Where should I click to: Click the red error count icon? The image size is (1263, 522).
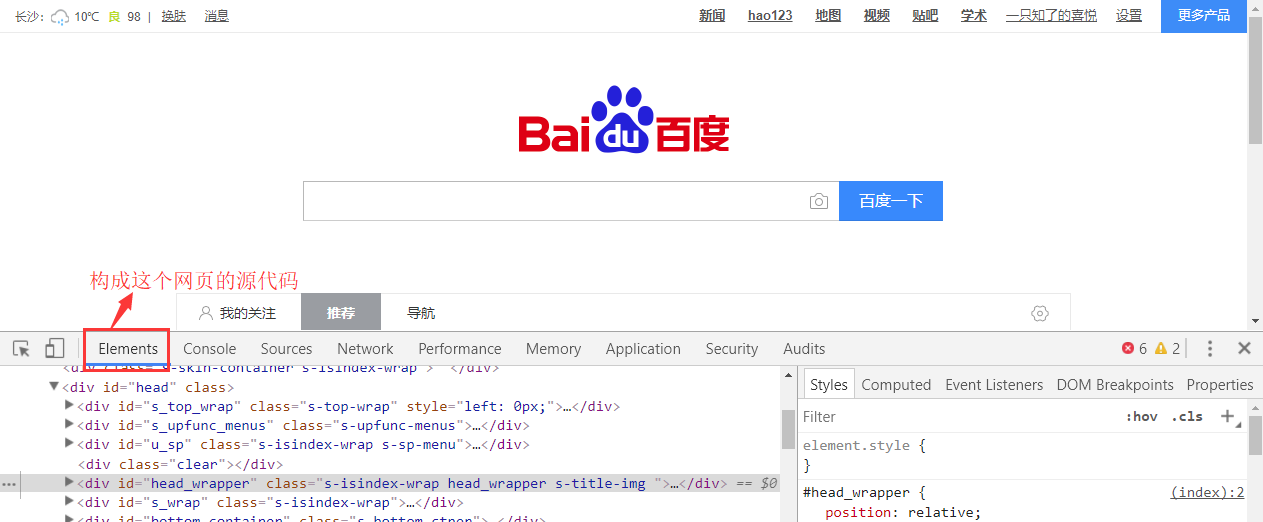pyautogui.click(x=1128, y=349)
